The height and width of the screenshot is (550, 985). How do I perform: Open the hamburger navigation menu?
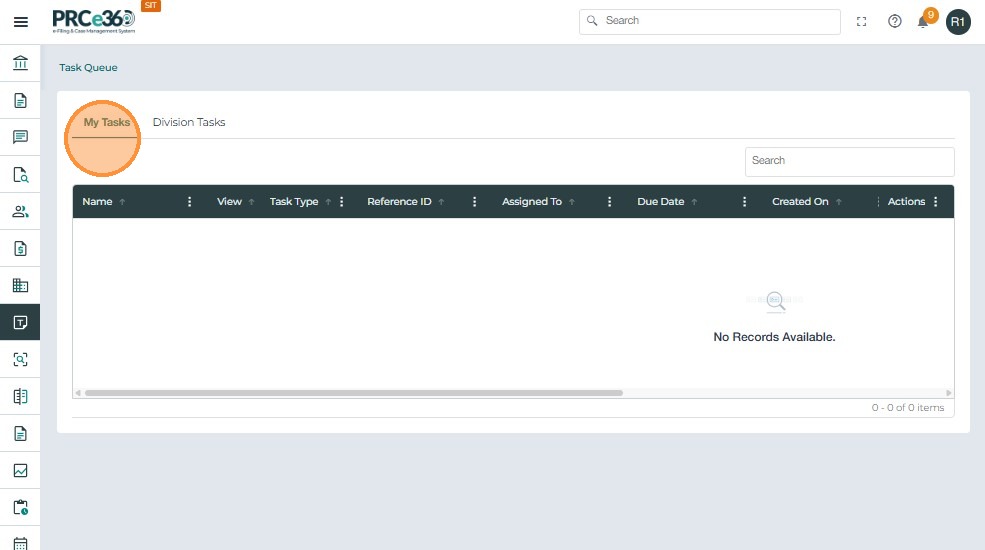pos(21,22)
